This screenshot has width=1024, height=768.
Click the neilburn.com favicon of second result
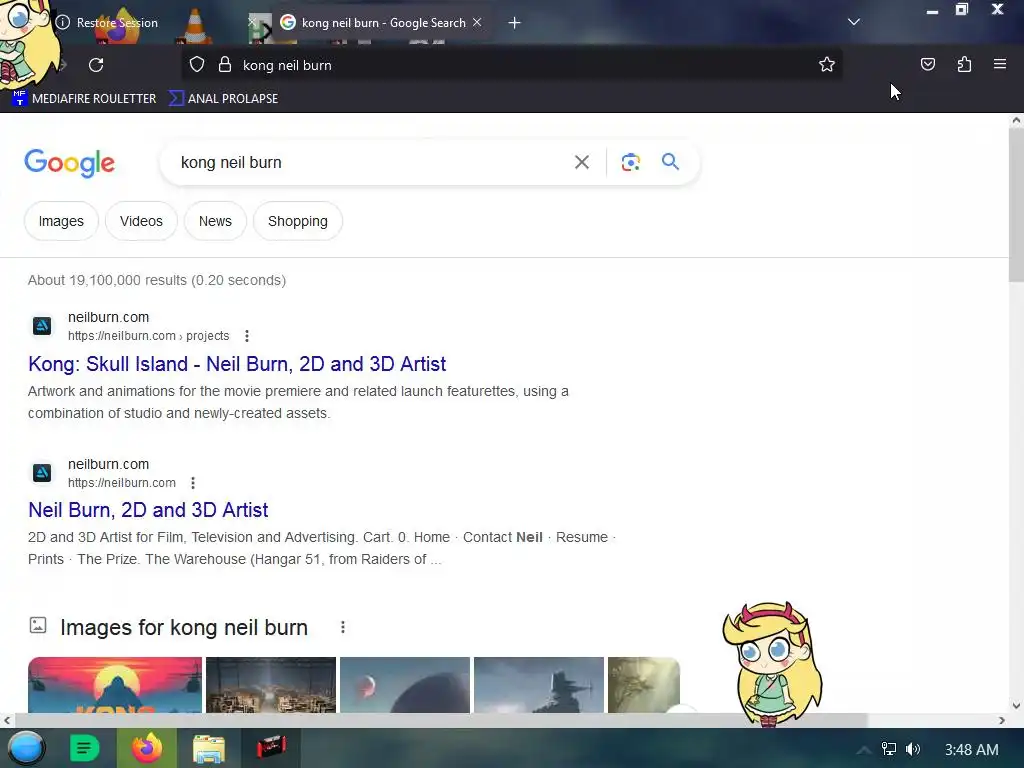(x=42, y=472)
